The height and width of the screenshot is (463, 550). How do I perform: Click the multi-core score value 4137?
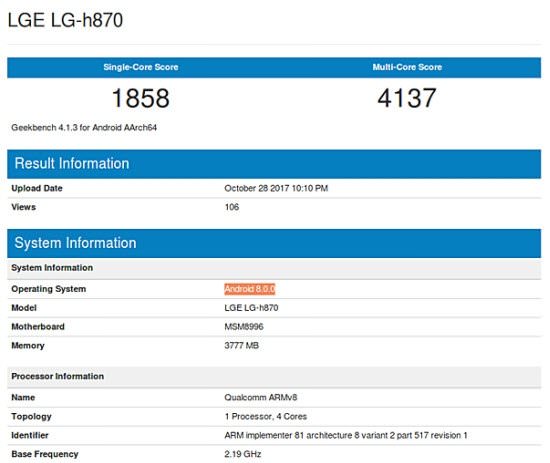pyautogui.click(x=407, y=98)
